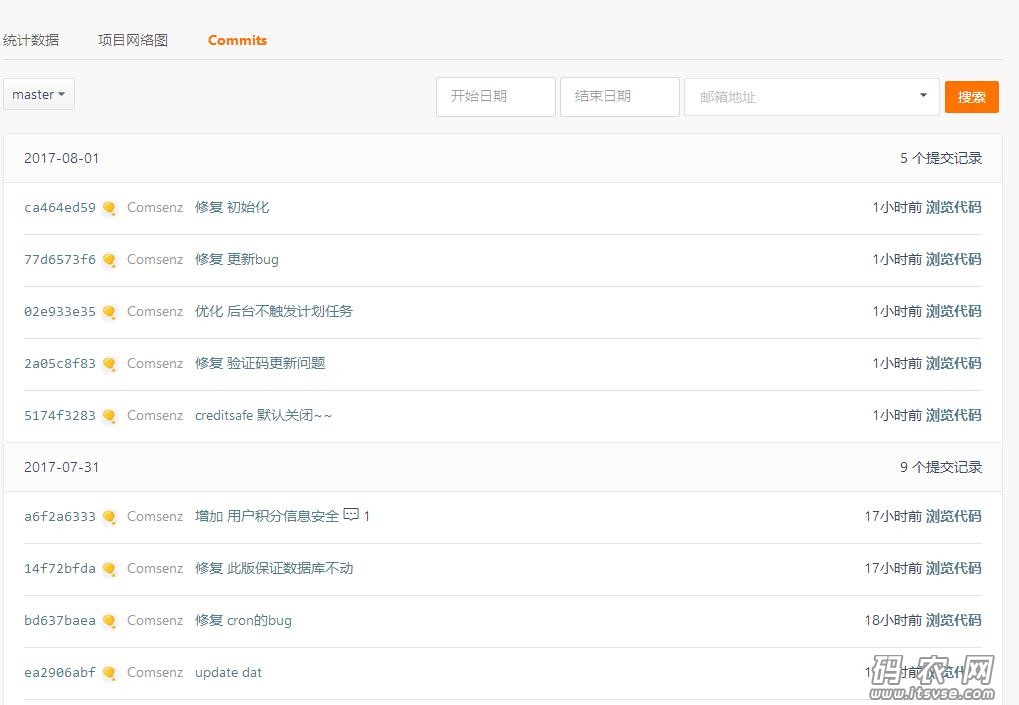The height and width of the screenshot is (705, 1019).
Task: Click the 9 个提交记录 count
Action: click(x=940, y=467)
